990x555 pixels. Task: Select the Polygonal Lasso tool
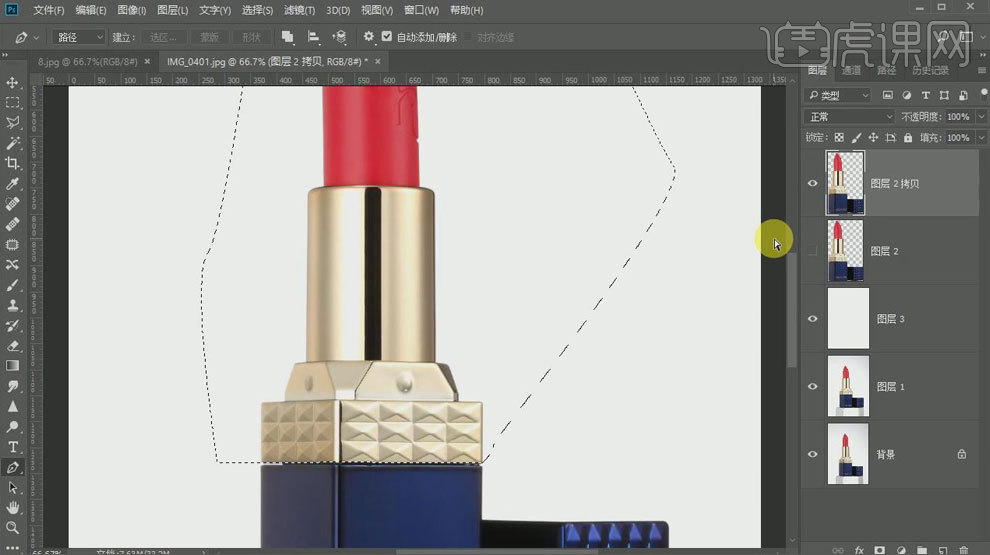[x=12, y=123]
